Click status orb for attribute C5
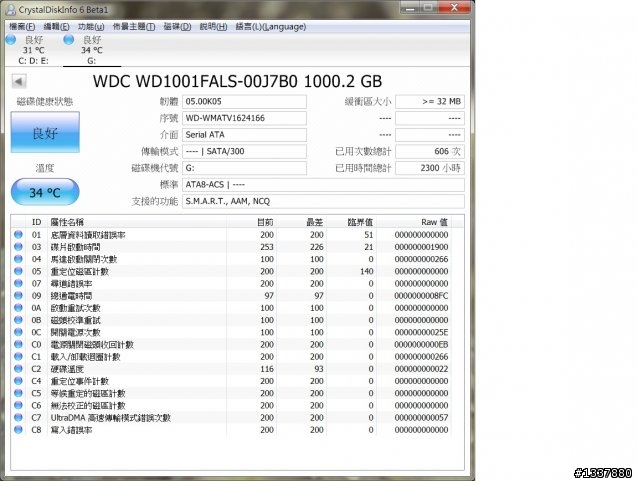This screenshot has height=481, width=638. click(18, 393)
